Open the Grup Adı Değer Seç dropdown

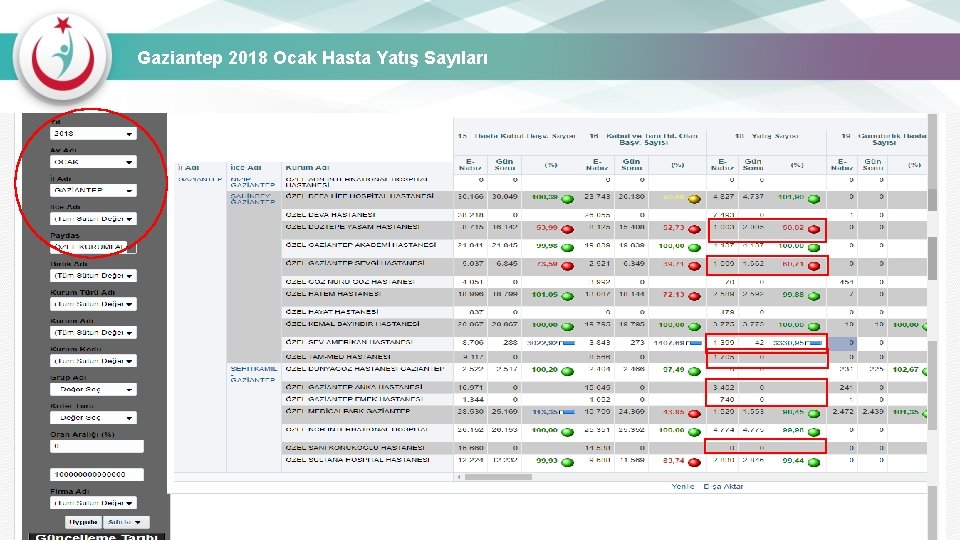pos(93,389)
